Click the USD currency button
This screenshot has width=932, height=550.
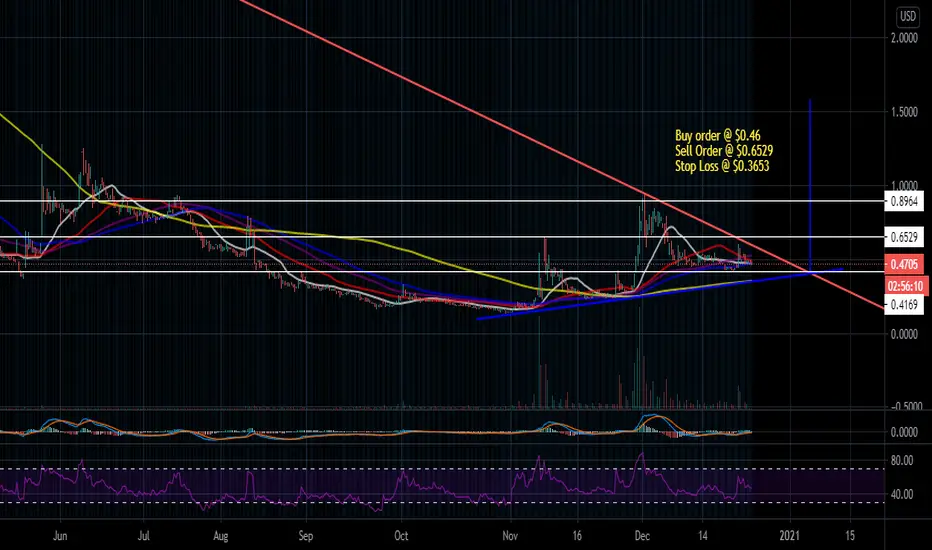(x=908, y=17)
